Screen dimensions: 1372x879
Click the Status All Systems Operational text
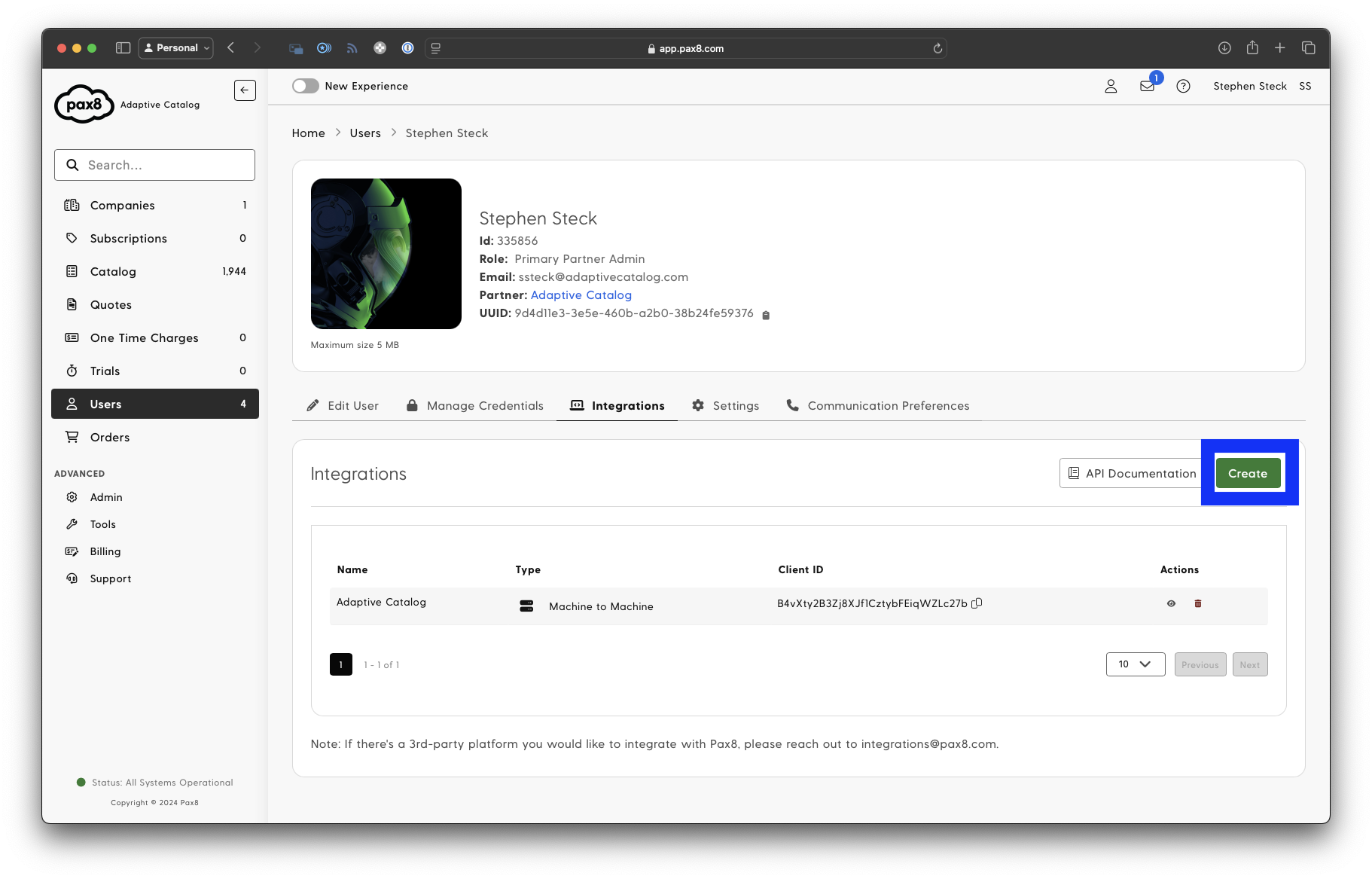pyautogui.click(x=162, y=783)
